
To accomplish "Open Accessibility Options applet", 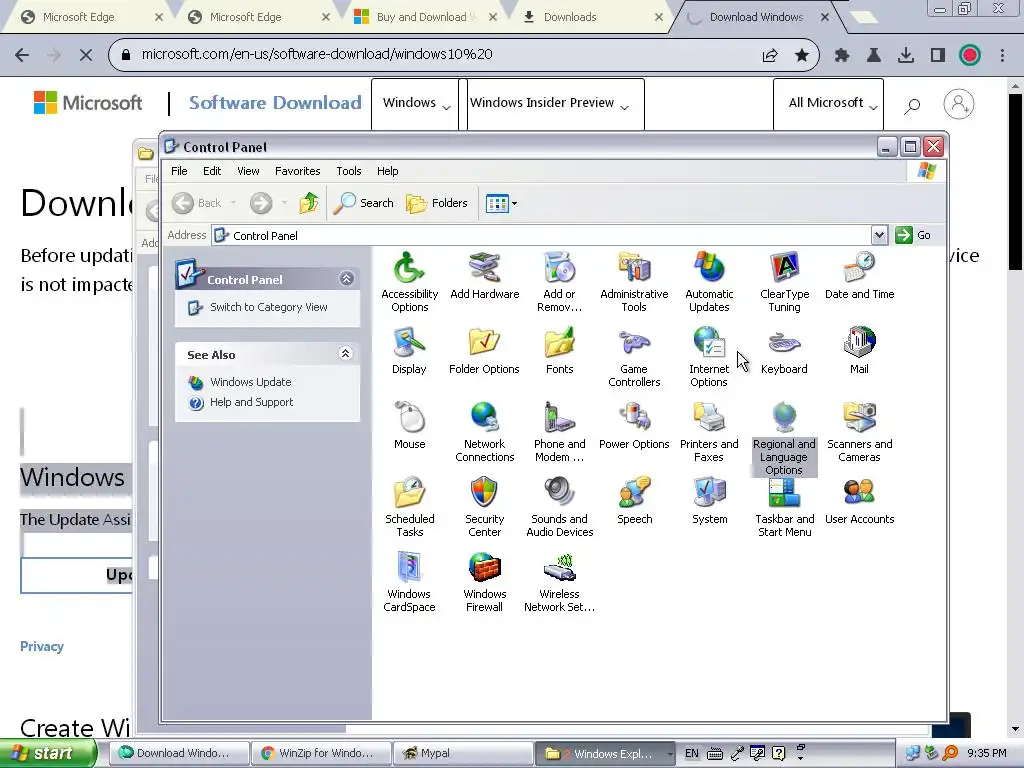I will point(409,283).
